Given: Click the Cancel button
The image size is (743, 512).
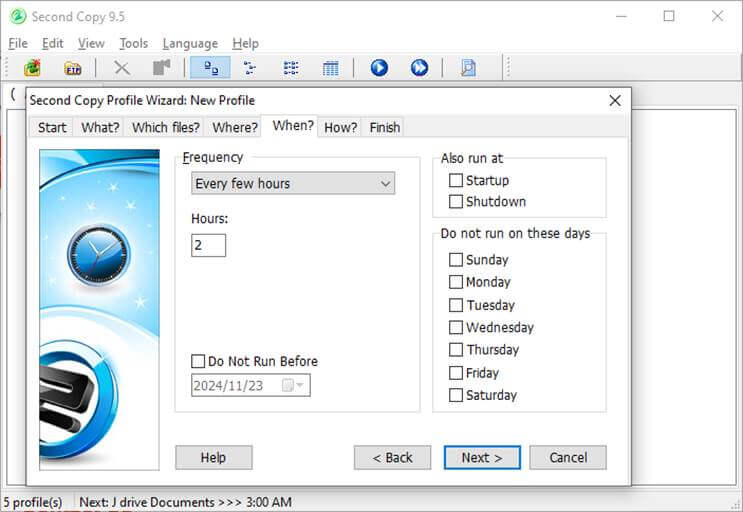Looking at the screenshot, I should (568, 458).
